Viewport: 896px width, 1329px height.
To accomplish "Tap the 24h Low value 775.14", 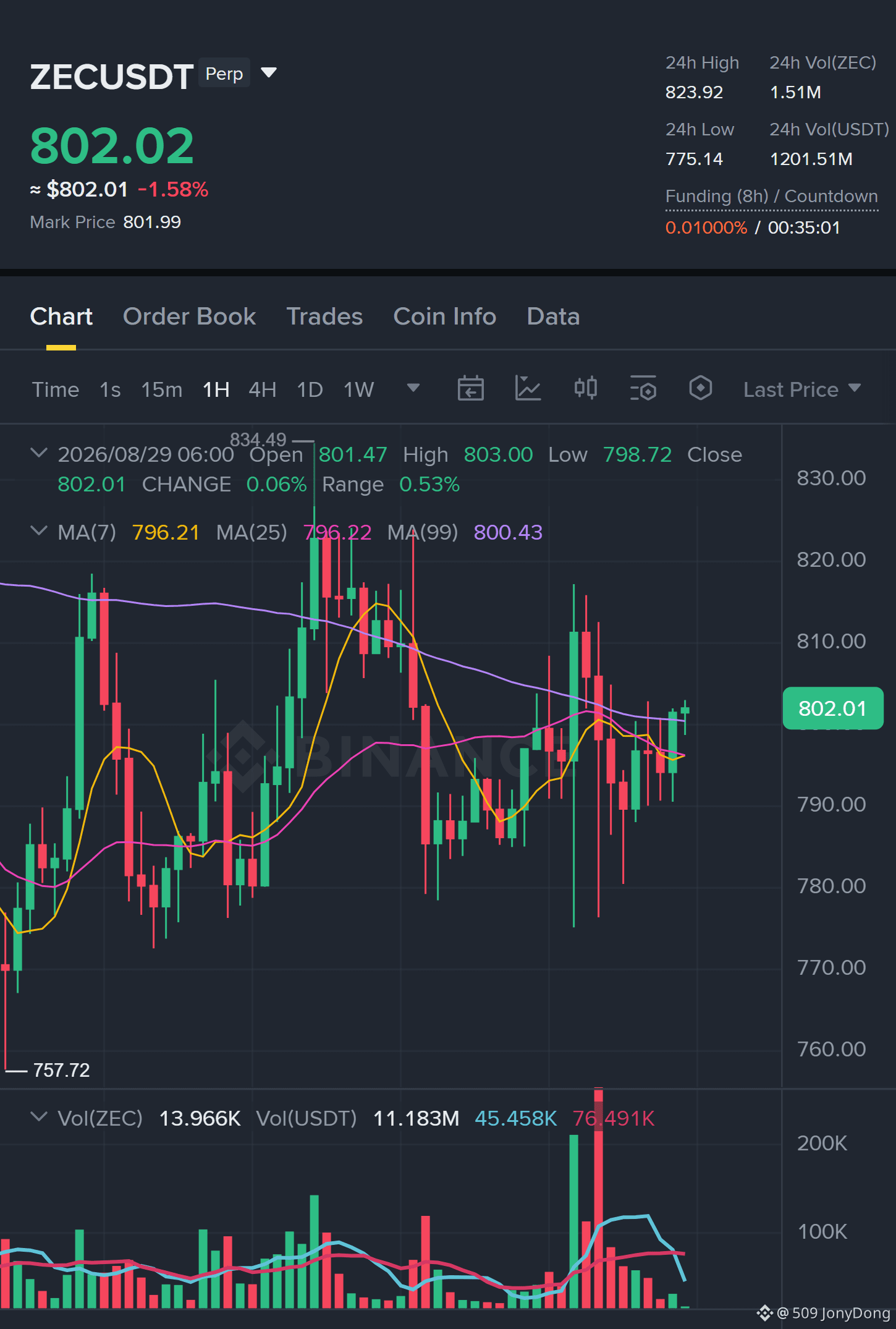I will pos(694,159).
